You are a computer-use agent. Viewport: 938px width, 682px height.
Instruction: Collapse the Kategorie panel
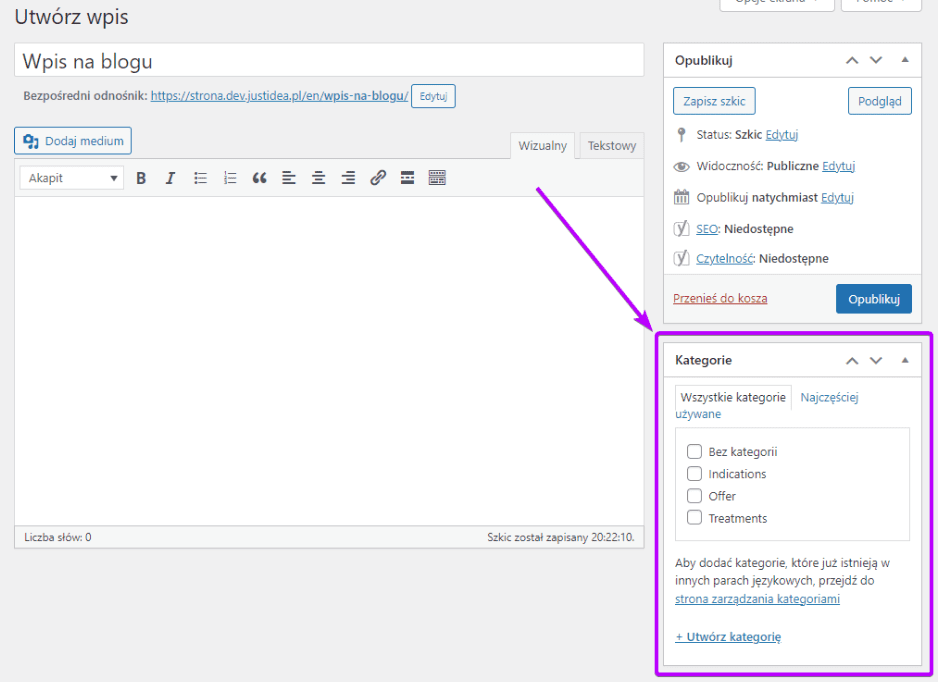coord(905,360)
